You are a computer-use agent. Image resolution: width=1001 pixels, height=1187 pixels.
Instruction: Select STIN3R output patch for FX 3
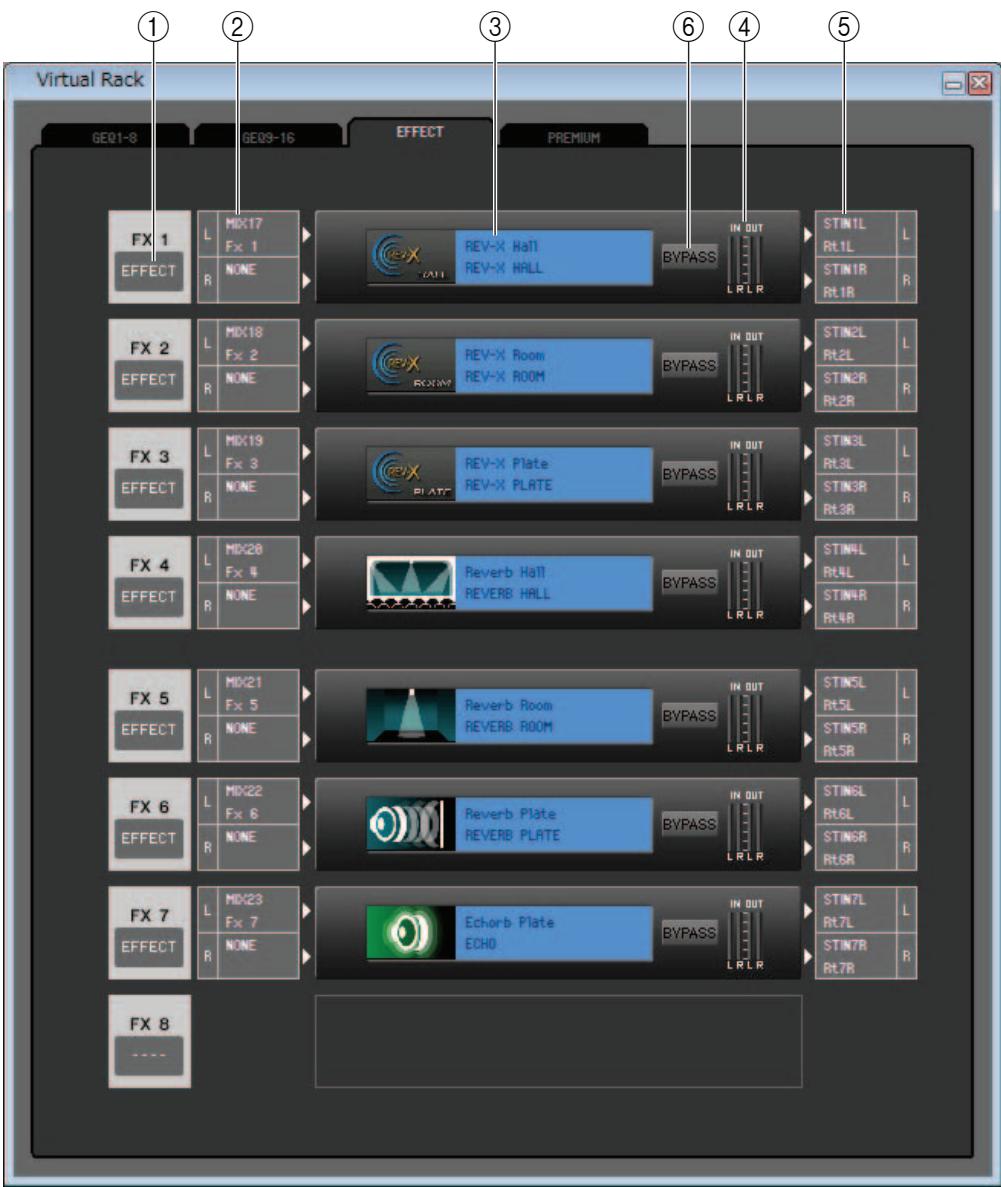(856, 497)
